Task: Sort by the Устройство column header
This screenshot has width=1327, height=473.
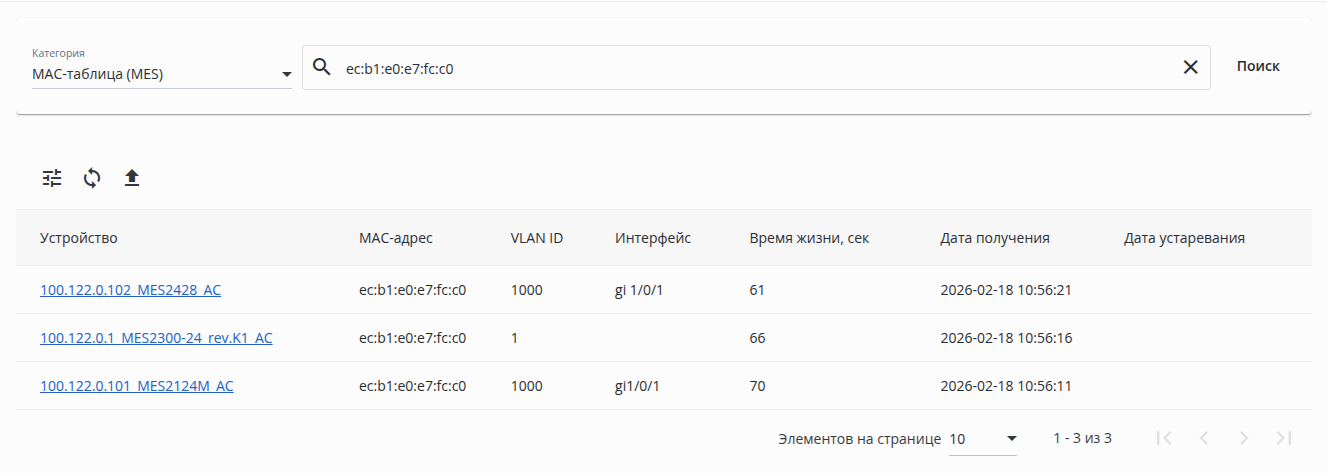Action: coord(79,238)
